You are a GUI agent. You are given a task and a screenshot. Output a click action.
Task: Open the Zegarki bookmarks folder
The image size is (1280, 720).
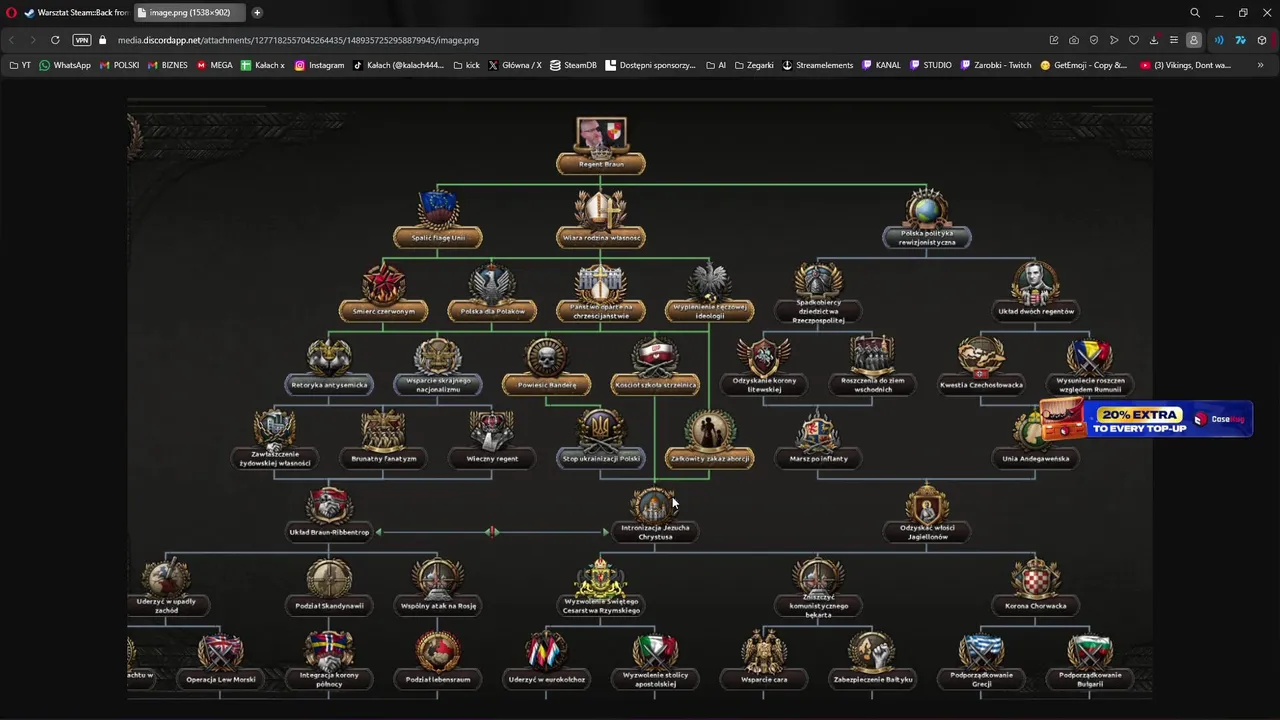[x=754, y=65]
